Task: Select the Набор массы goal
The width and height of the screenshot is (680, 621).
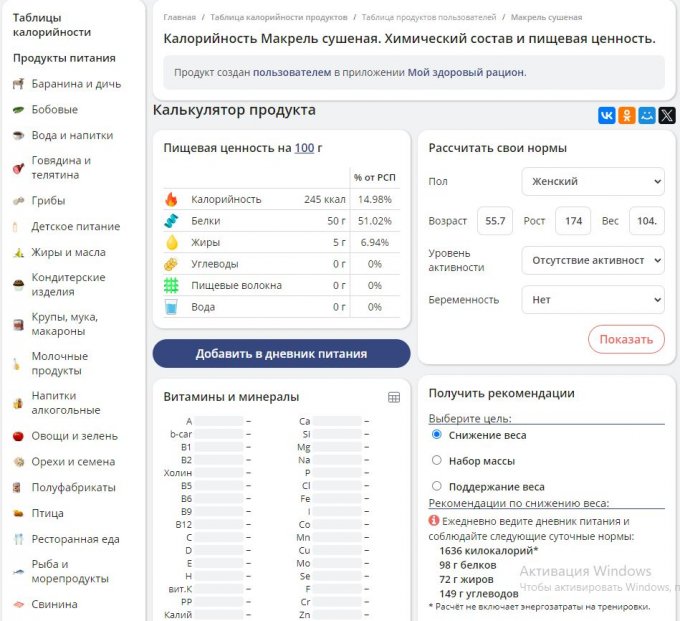Action: click(x=436, y=461)
